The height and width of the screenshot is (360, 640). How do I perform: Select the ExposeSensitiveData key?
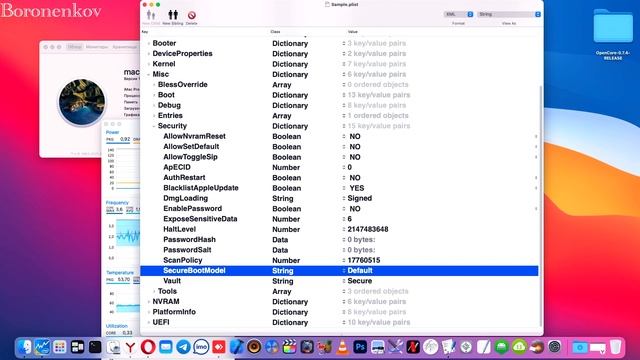tap(200, 219)
